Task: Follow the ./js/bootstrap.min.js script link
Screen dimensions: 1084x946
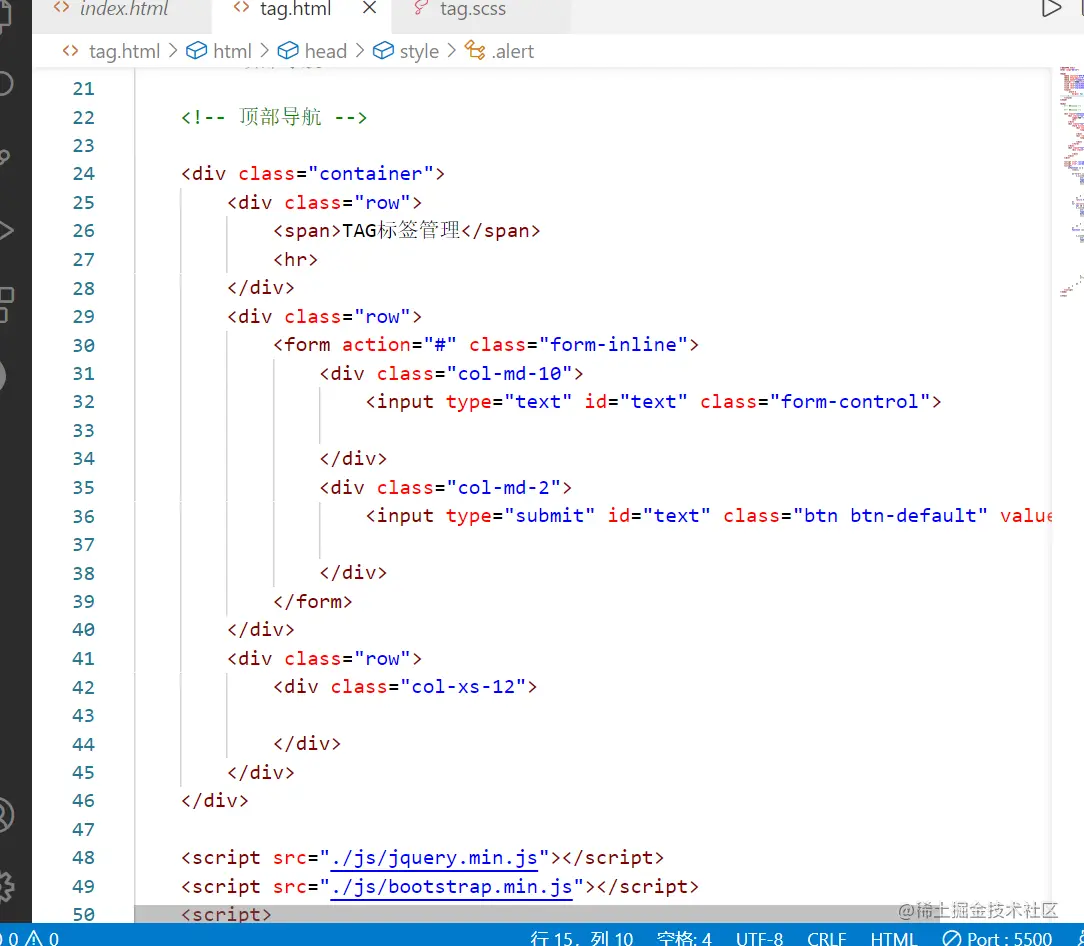Action: point(451,887)
